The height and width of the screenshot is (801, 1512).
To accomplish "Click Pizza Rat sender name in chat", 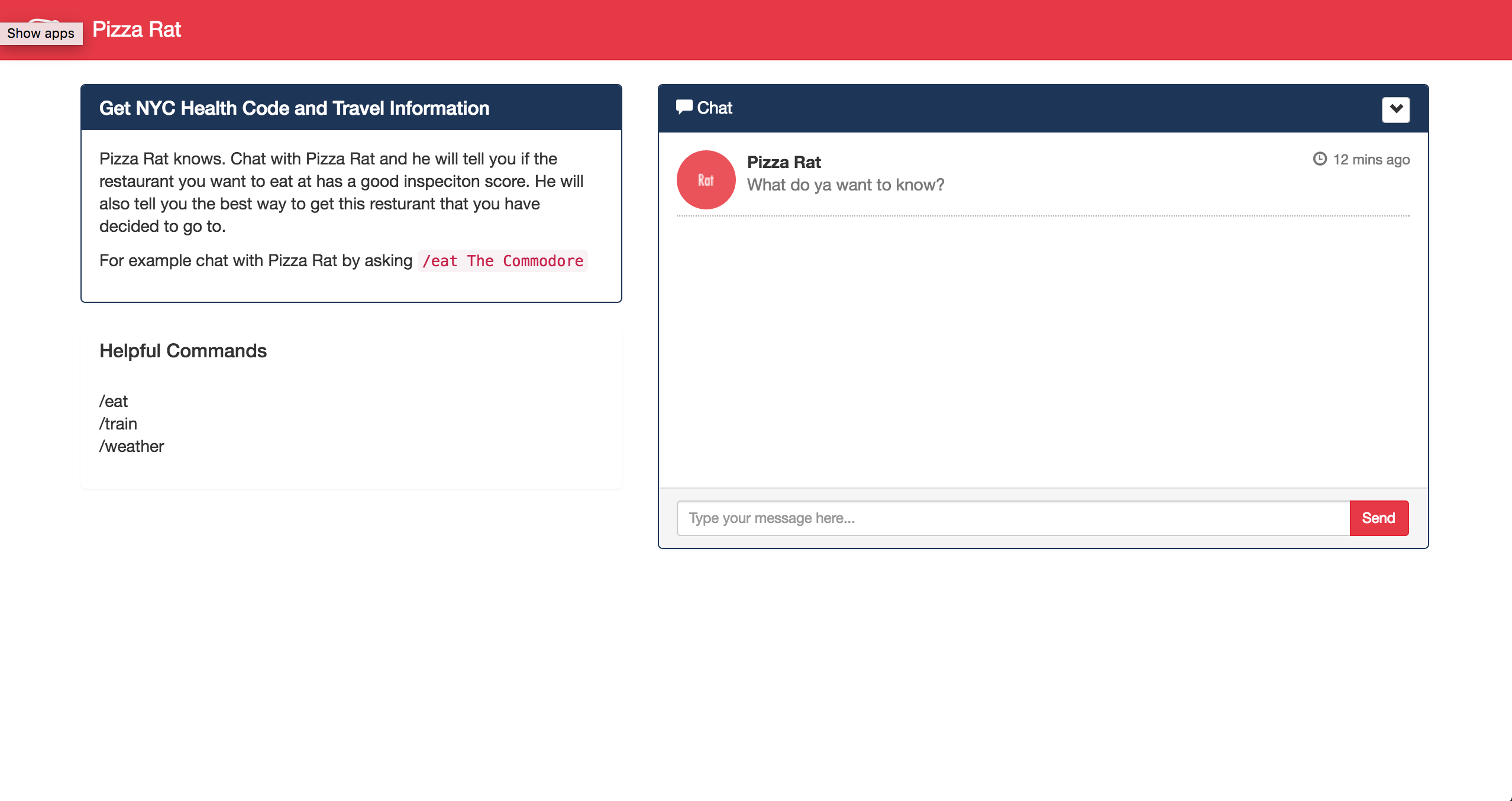I will (783, 162).
